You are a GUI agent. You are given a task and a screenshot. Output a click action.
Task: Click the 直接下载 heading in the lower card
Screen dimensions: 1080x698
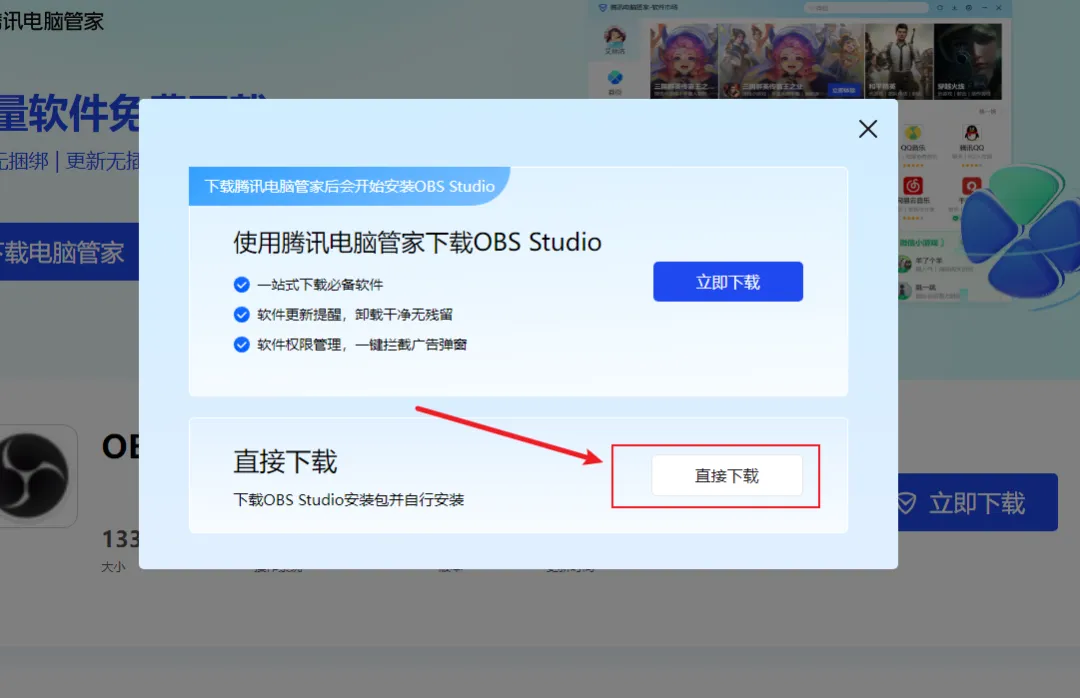285,462
